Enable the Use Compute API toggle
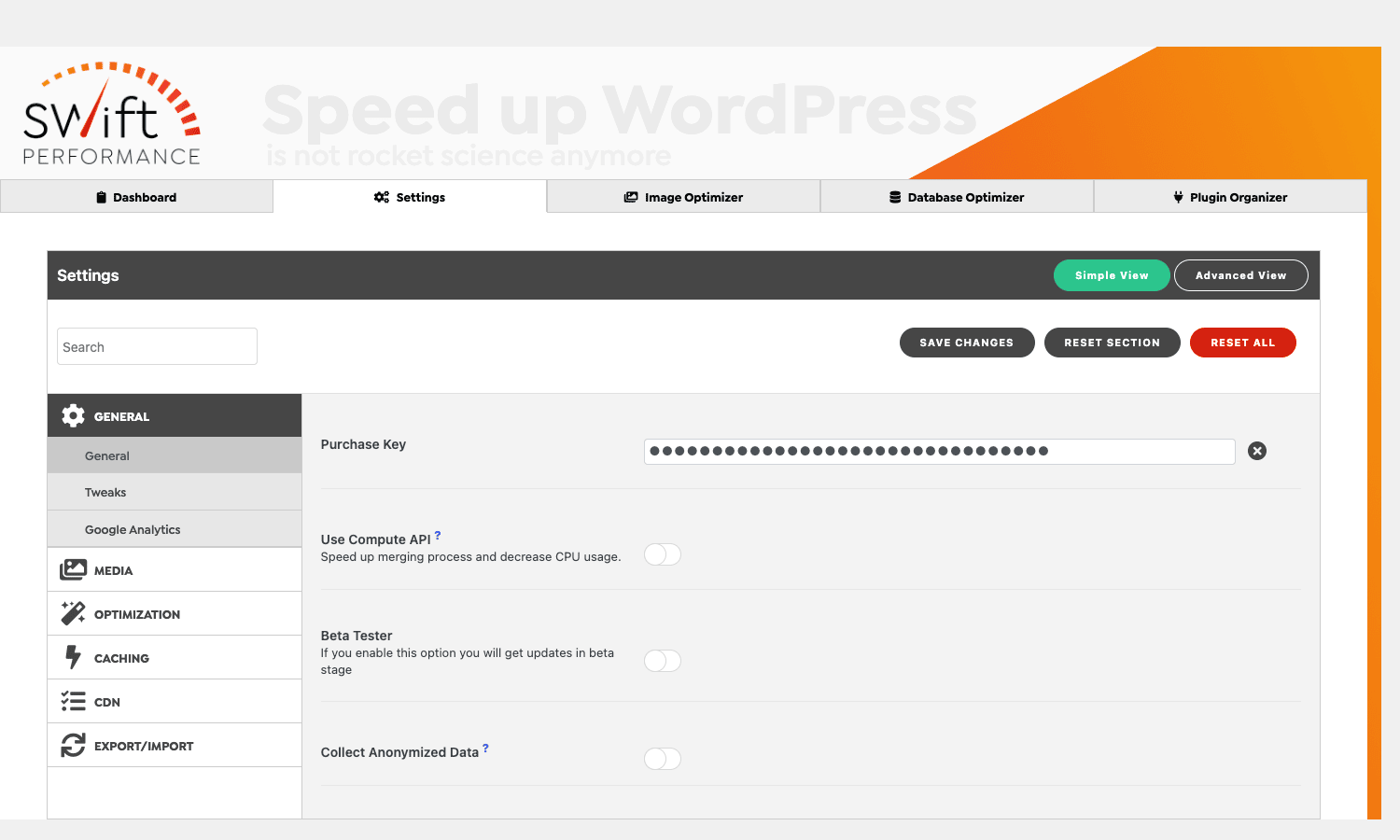Image resolution: width=1400 pixels, height=840 pixels. point(663,554)
